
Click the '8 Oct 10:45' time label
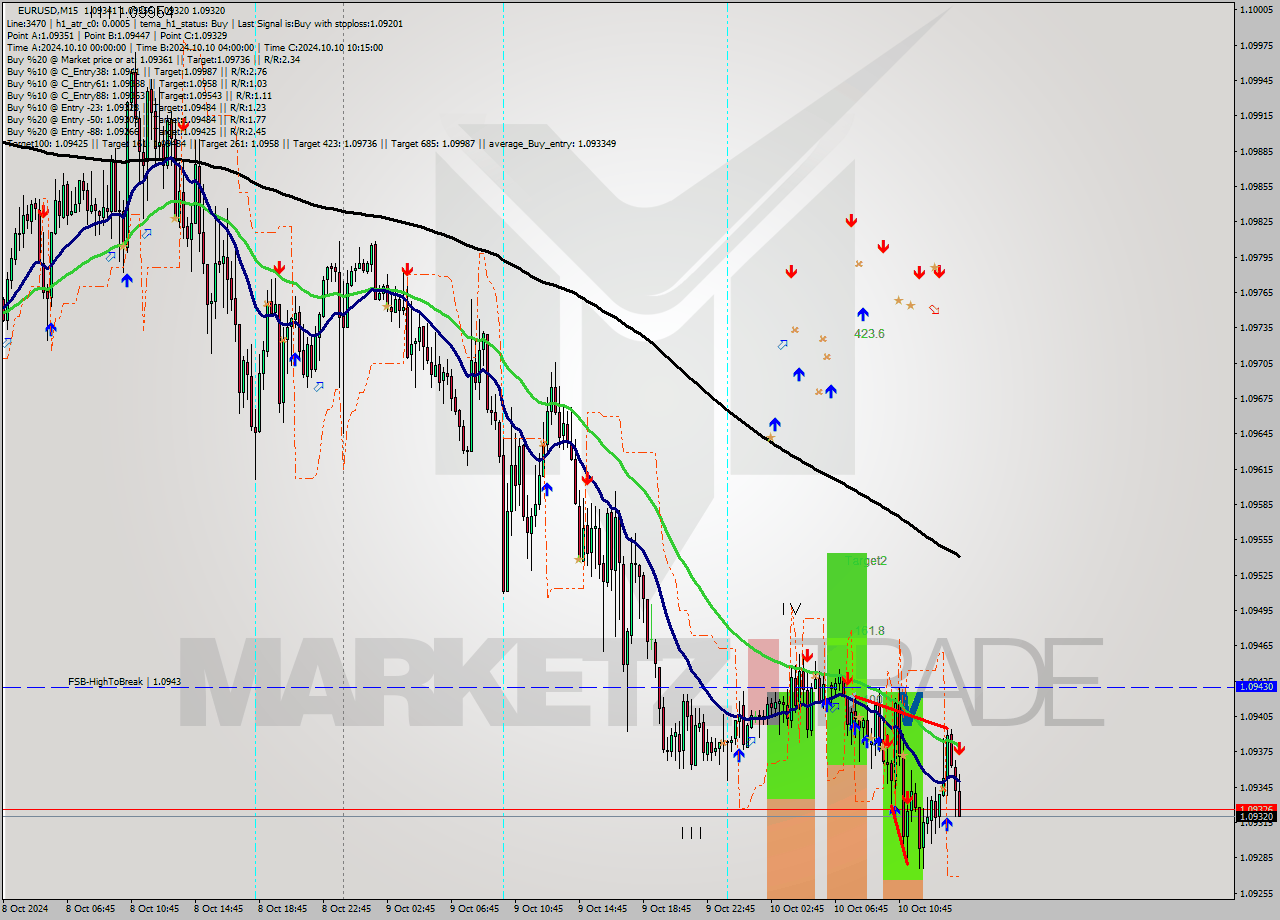click(x=155, y=909)
